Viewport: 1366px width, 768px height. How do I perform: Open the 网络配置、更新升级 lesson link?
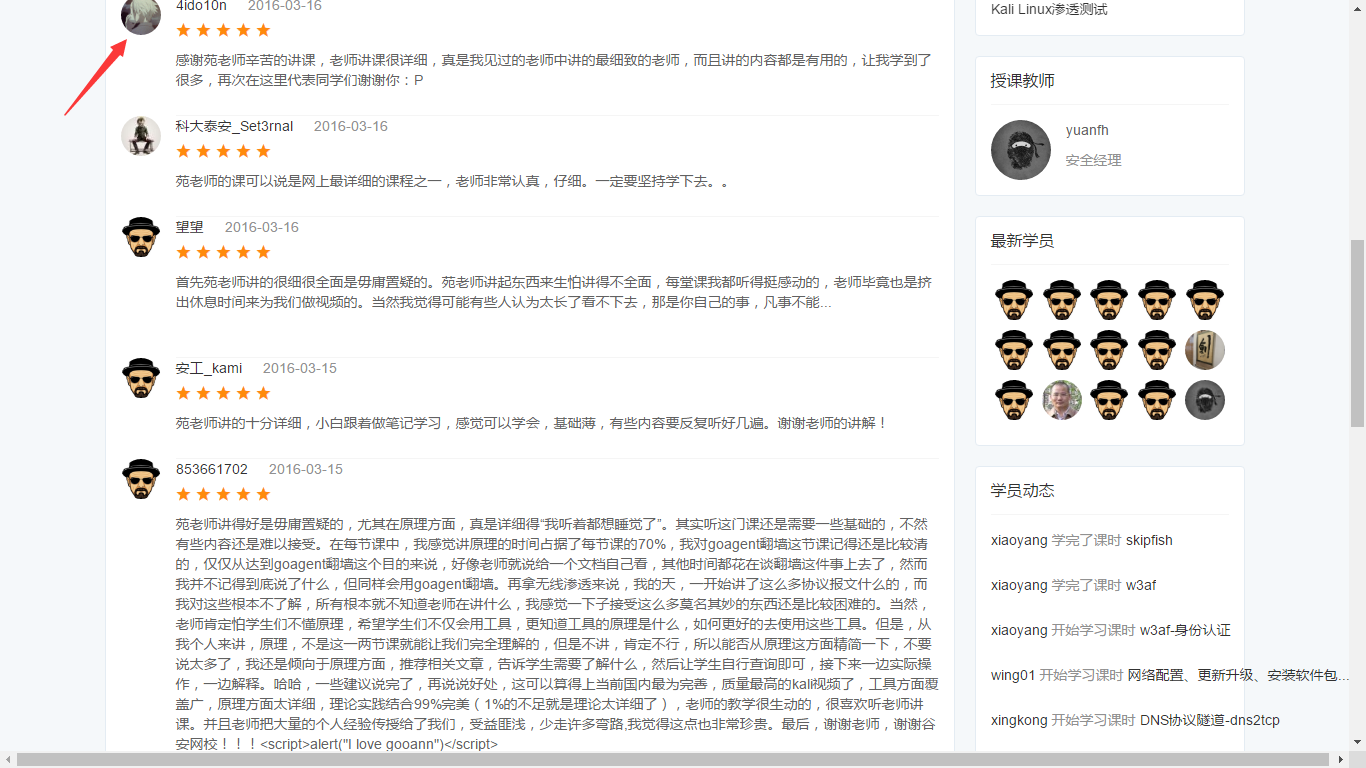click(1238, 675)
